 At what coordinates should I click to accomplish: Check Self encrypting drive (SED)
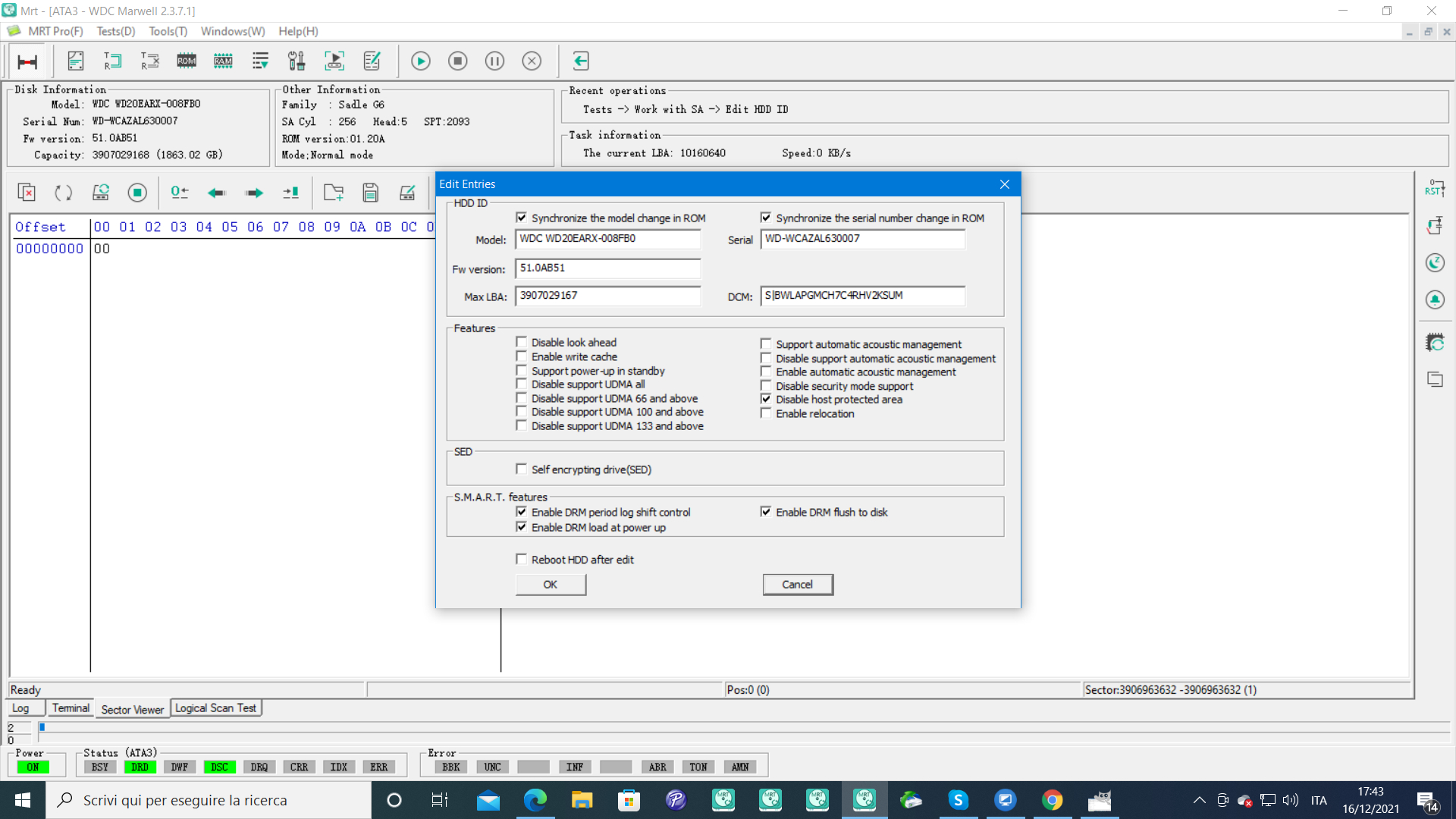coord(522,469)
